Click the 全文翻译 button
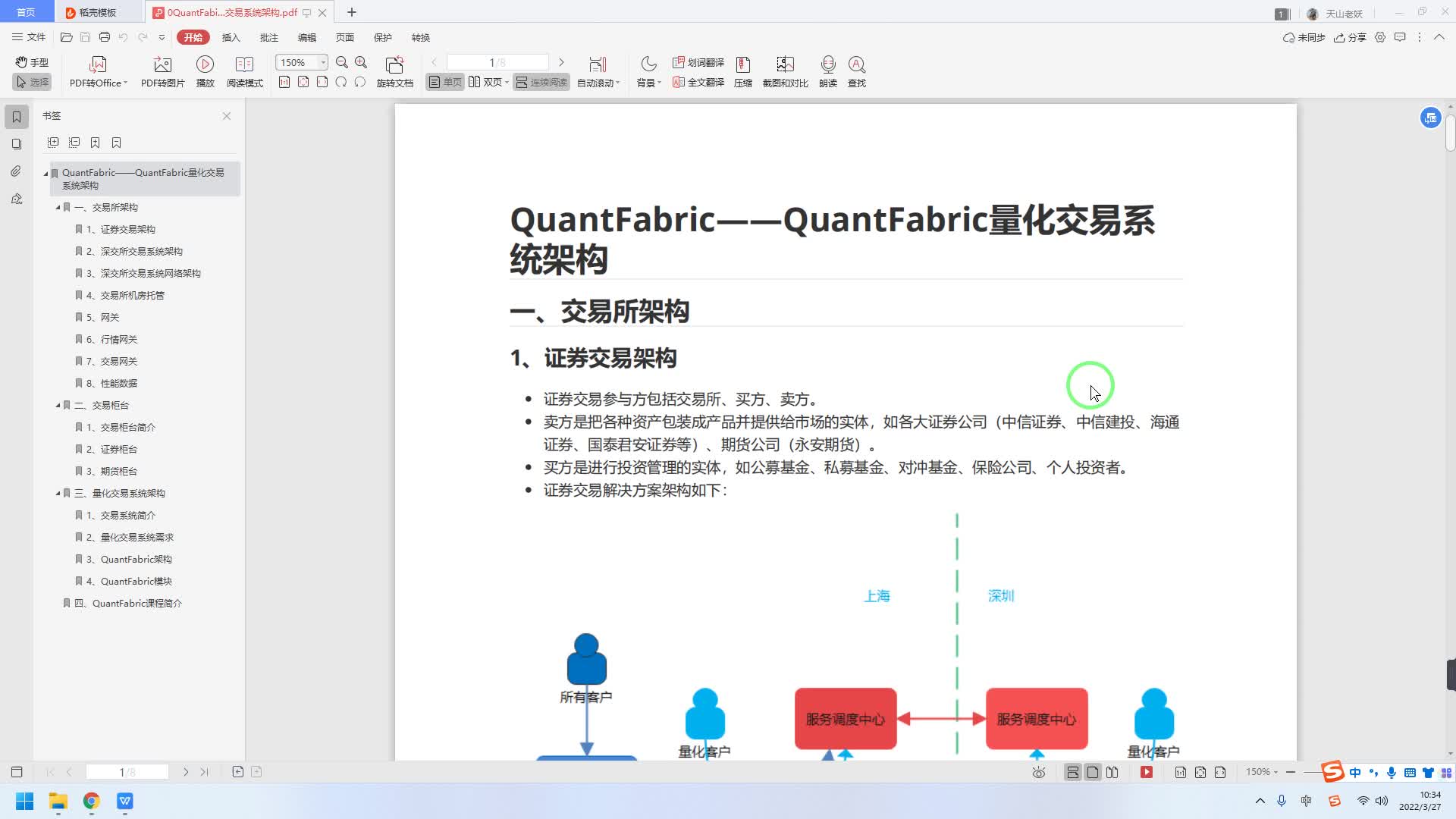The width and height of the screenshot is (1456, 819). click(698, 82)
